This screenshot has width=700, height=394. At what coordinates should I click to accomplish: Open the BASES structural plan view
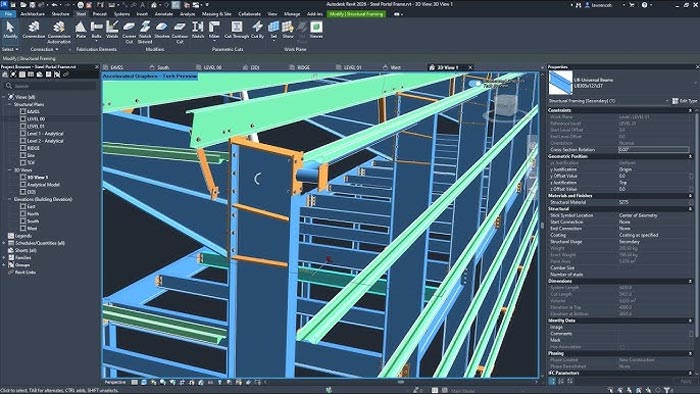(x=33, y=112)
